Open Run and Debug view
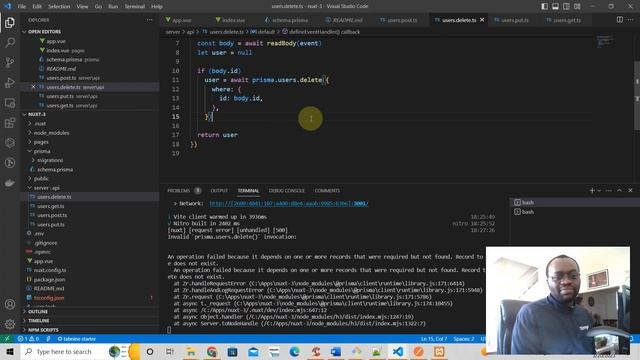 tap(10, 82)
